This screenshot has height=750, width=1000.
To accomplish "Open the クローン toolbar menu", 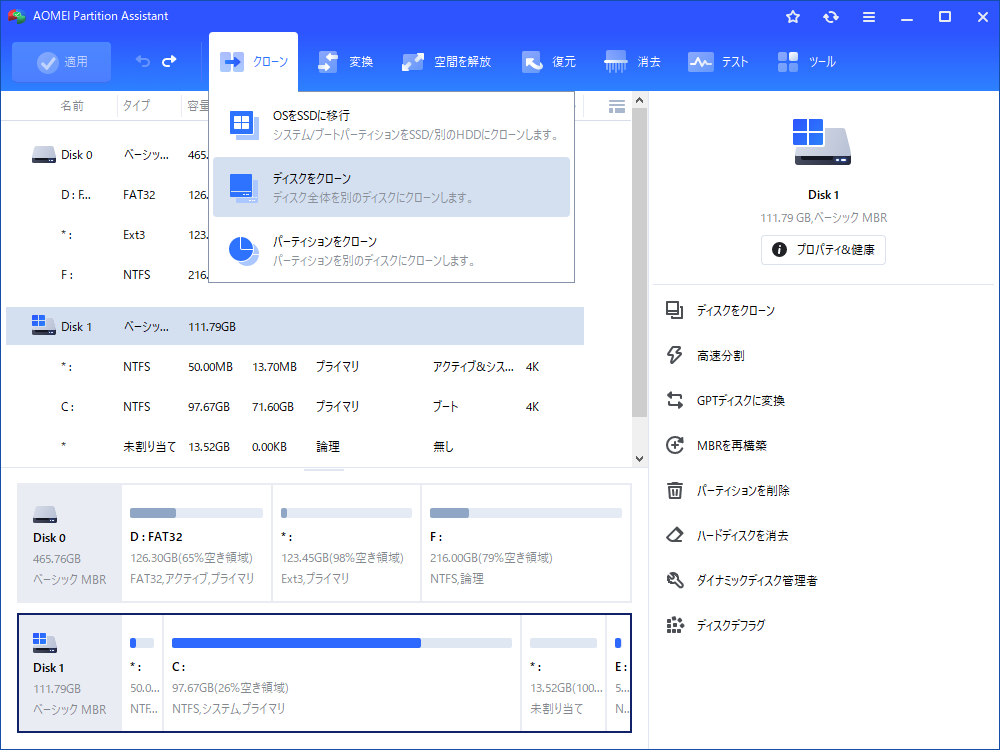I will coord(253,62).
